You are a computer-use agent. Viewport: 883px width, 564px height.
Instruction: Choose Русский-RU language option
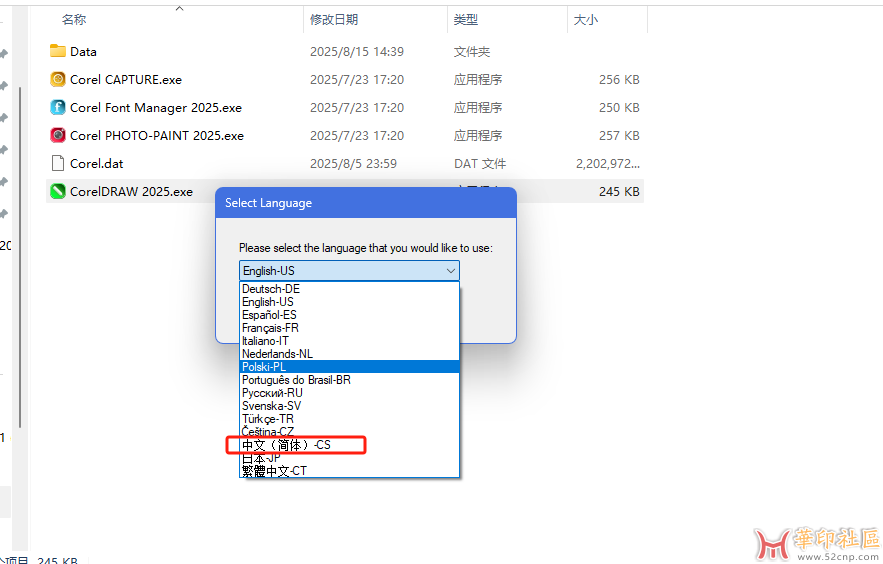pyautogui.click(x=349, y=393)
